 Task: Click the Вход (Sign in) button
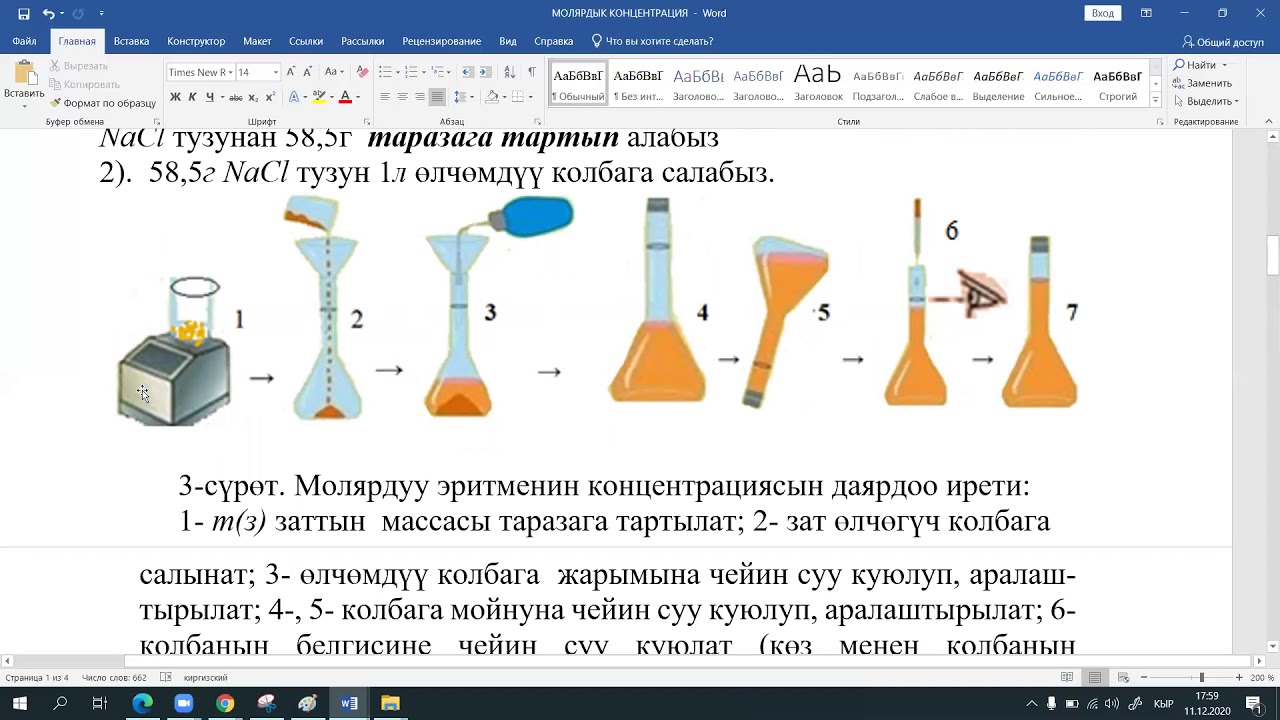(x=1103, y=13)
